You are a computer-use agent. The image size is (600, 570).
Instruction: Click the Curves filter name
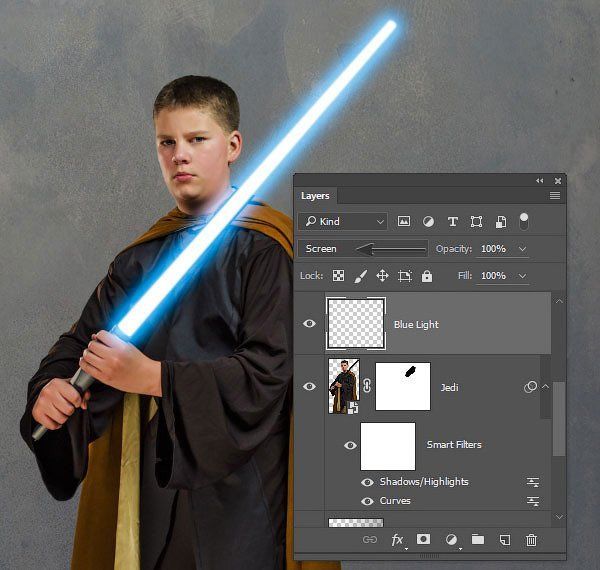tap(395, 501)
